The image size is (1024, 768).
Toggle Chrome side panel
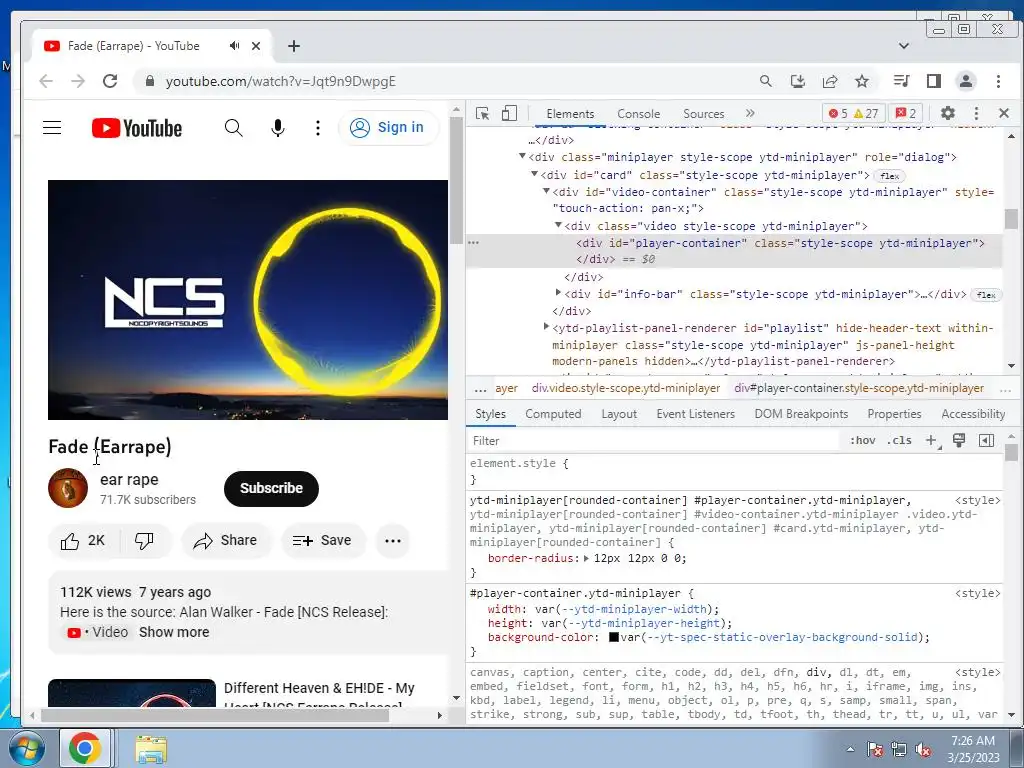pyautogui.click(x=934, y=81)
